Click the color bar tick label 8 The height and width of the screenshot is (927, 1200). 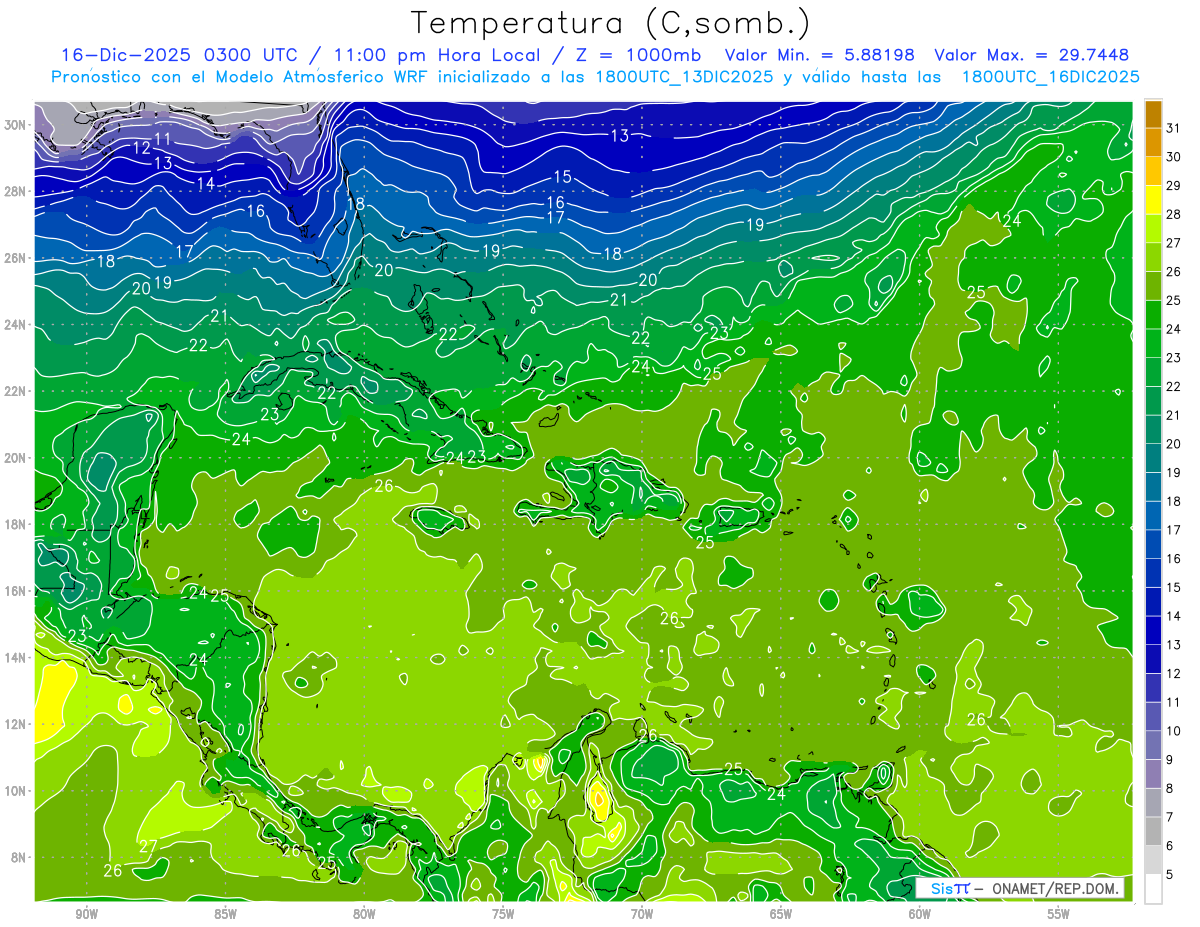click(x=1170, y=789)
